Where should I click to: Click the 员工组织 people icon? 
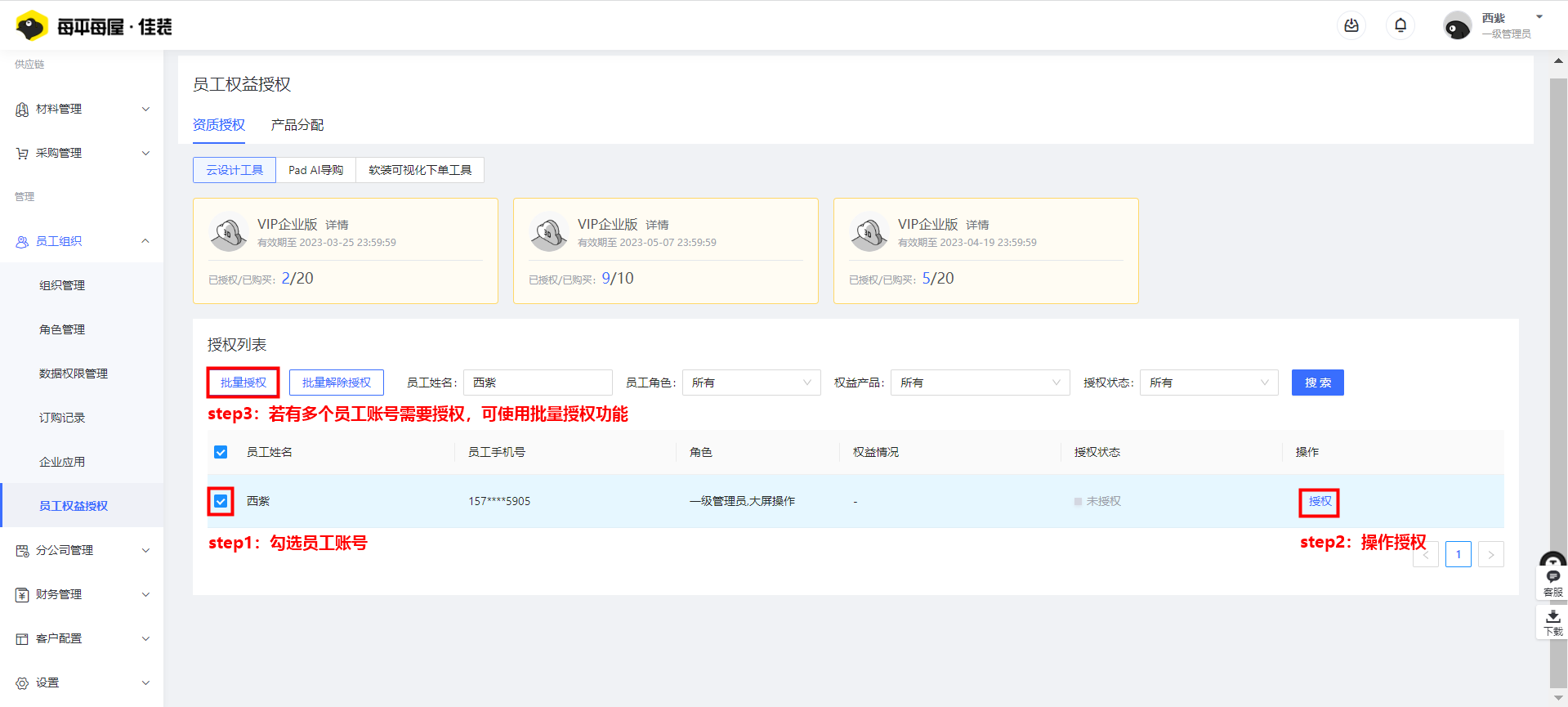coord(22,242)
